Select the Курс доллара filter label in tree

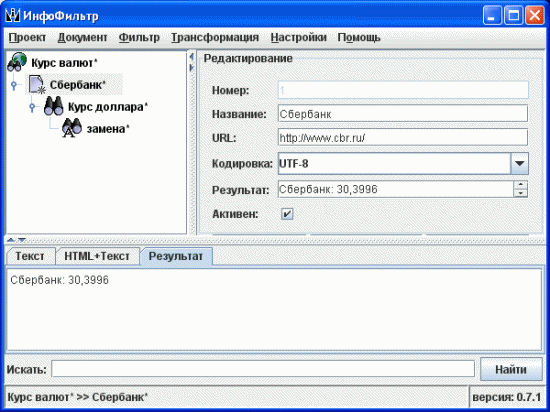108,107
